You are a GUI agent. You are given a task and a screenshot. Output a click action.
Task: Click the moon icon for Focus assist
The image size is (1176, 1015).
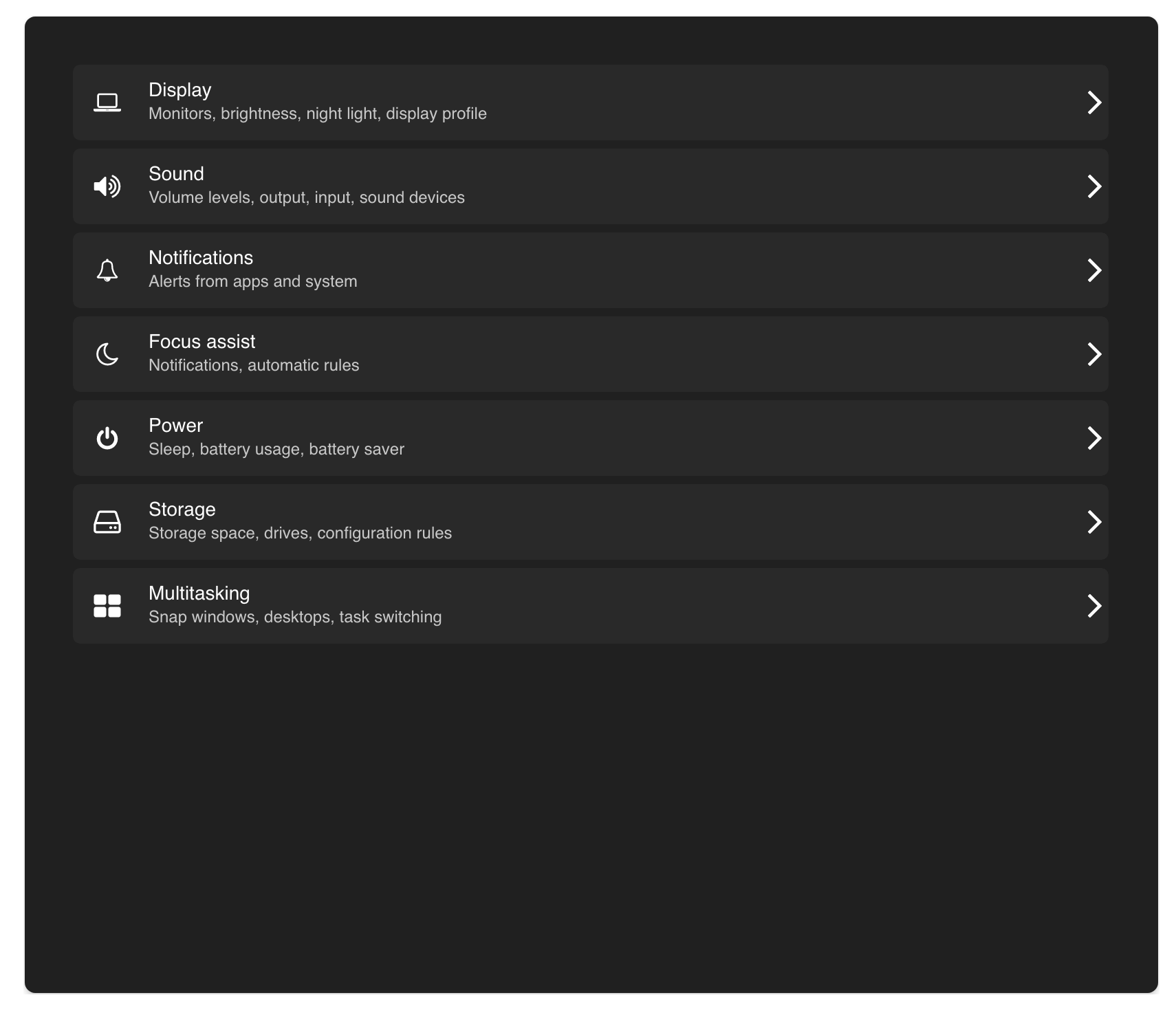(x=107, y=354)
